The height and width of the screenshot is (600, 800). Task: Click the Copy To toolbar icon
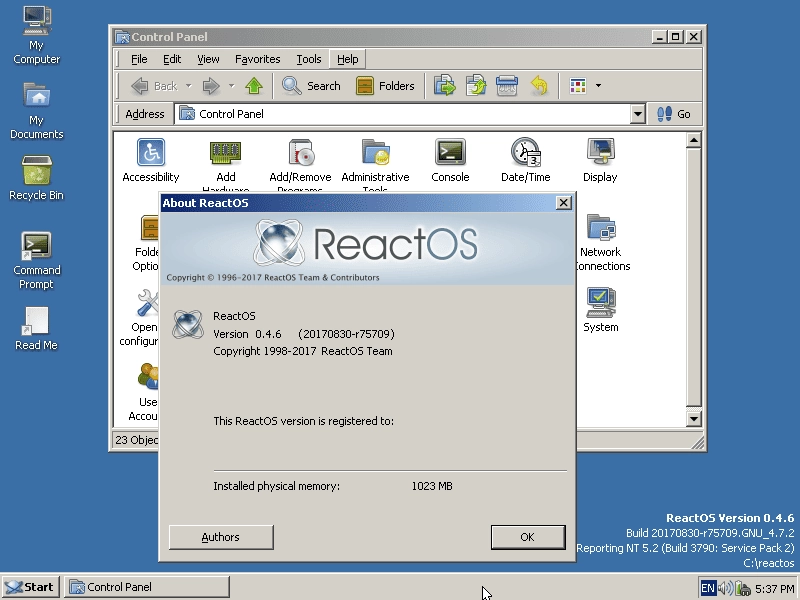pos(476,86)
